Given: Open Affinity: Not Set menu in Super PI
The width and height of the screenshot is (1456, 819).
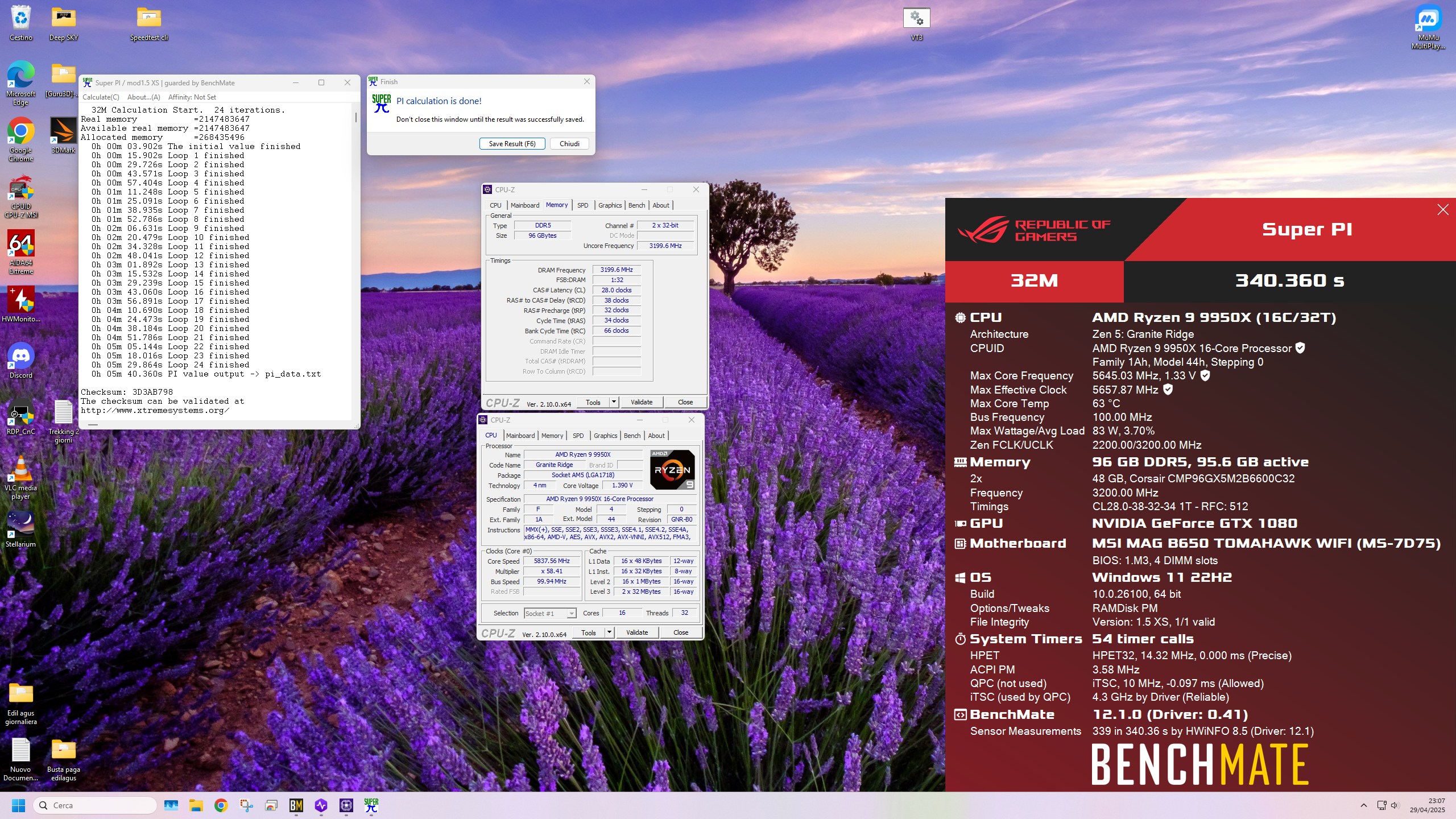Looking at the screenshot, I should (192, 97).
